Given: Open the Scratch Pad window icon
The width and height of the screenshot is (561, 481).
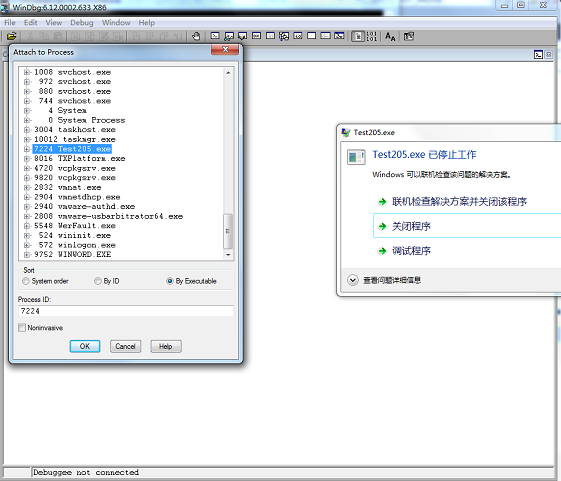Looking at the screenshot, I should pos(312,36).
